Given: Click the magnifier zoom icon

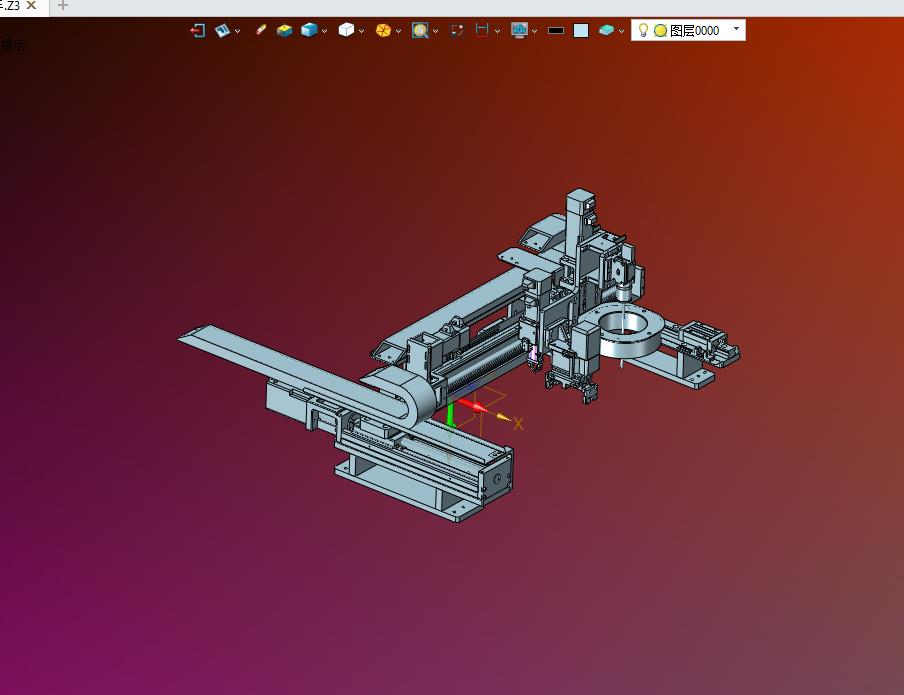Looking at the screenshot, I should [420, 30].
